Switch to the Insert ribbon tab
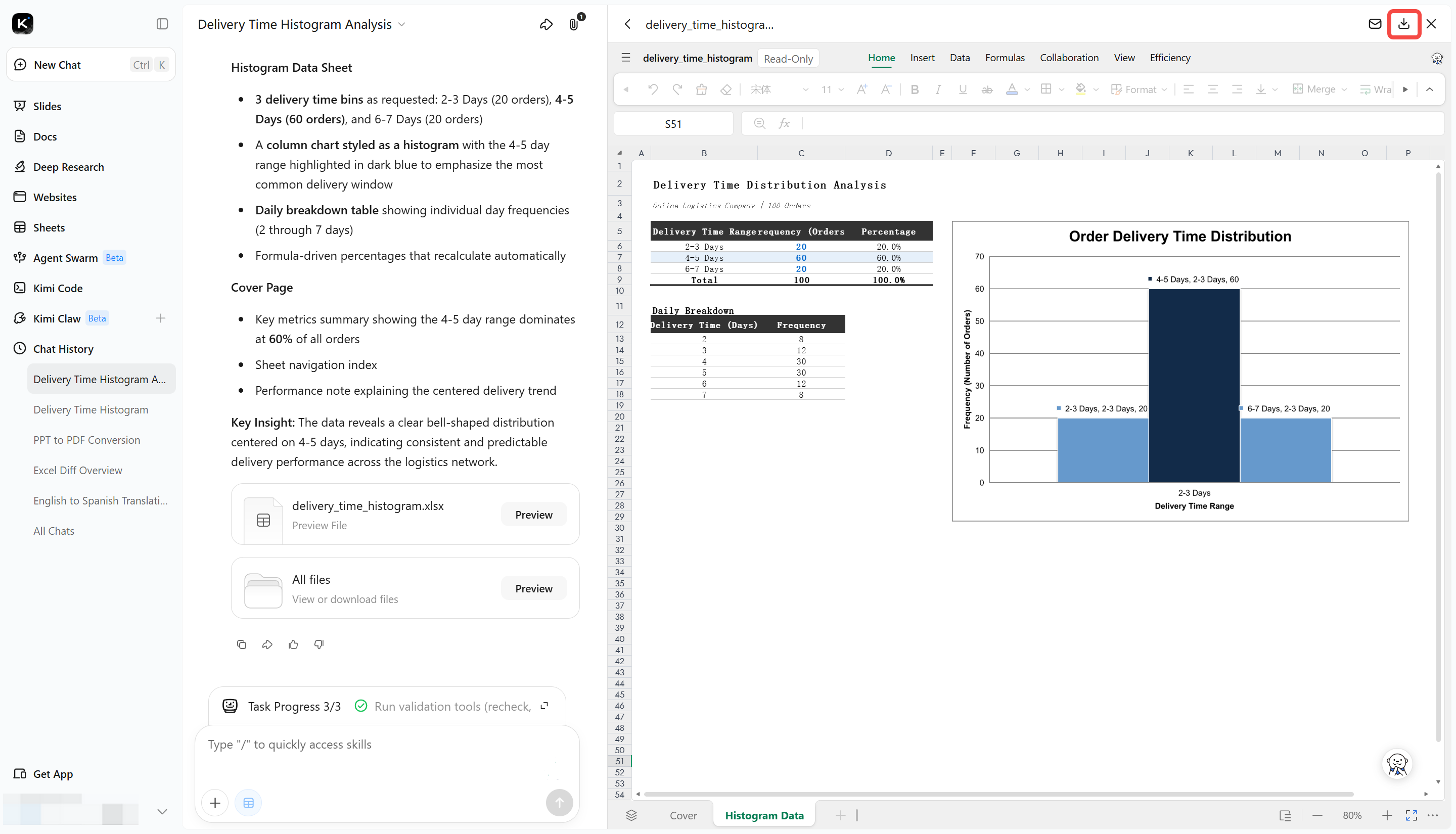This screenshot has width=1456, height=834. point(922,58)
